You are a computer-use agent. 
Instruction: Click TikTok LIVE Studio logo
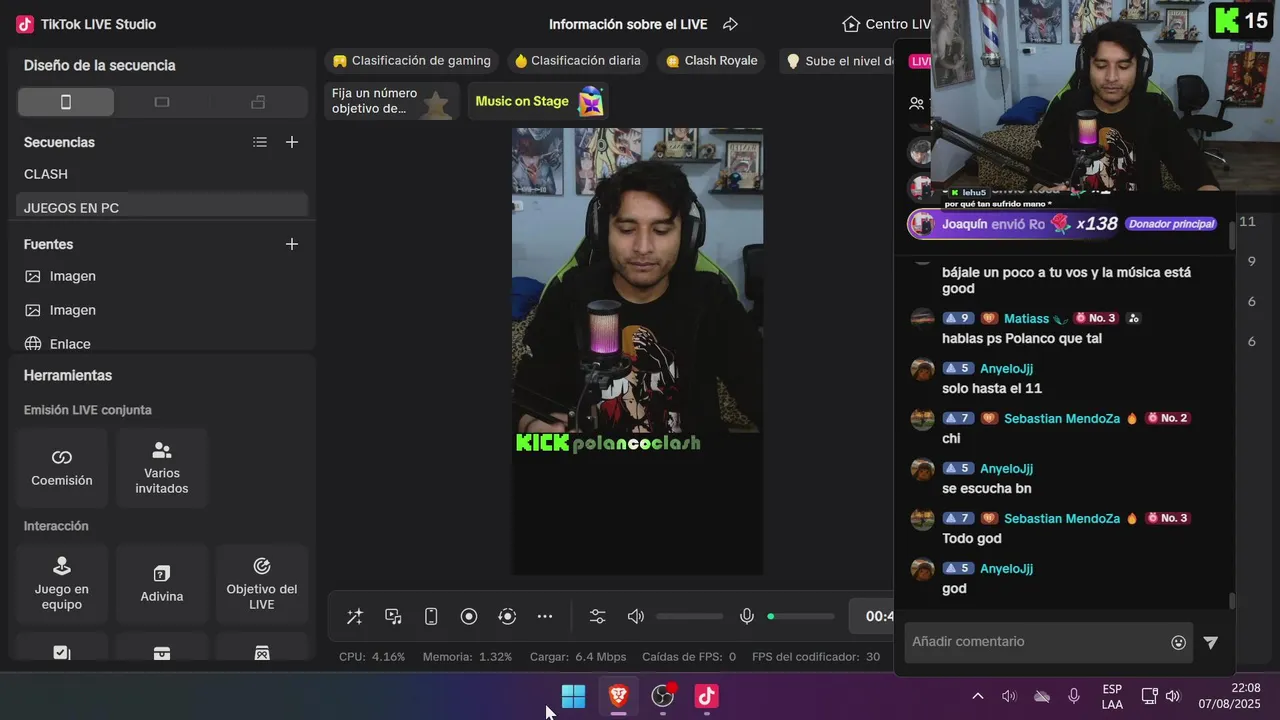[25, 24]
